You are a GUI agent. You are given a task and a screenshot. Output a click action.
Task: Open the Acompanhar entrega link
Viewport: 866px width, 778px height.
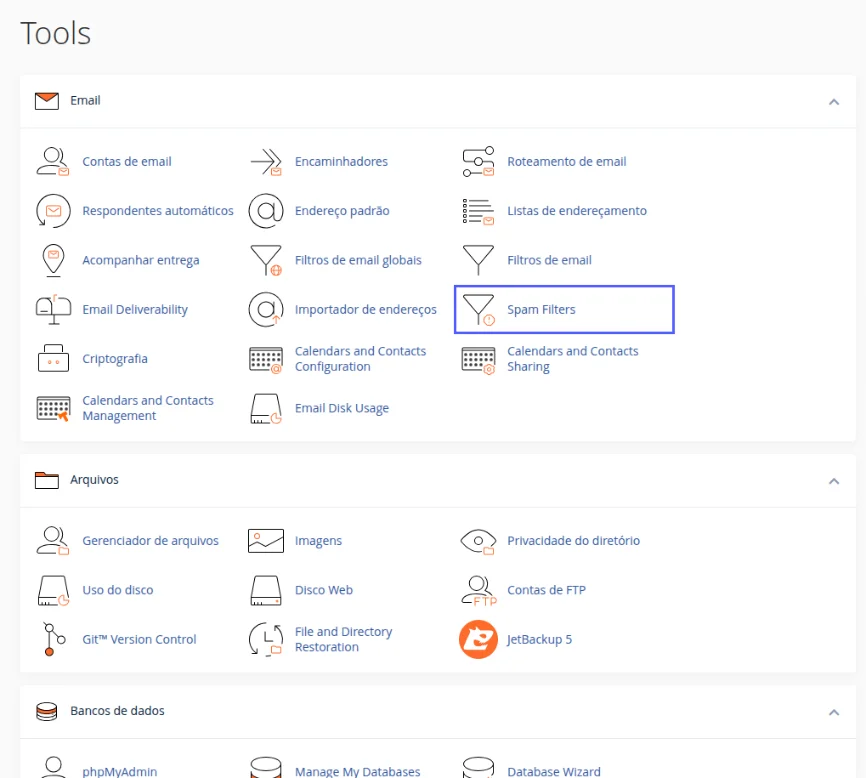(141, 260)
